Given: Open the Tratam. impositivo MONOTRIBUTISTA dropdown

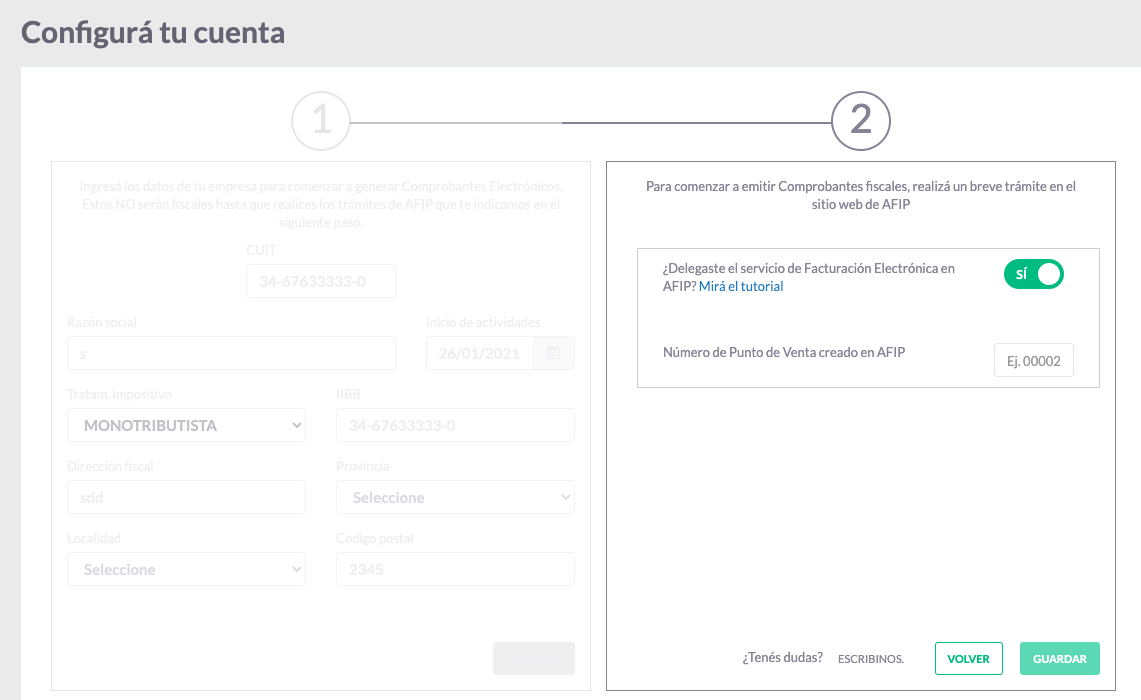Looking at the screenshot, I should tap(186, 425).
